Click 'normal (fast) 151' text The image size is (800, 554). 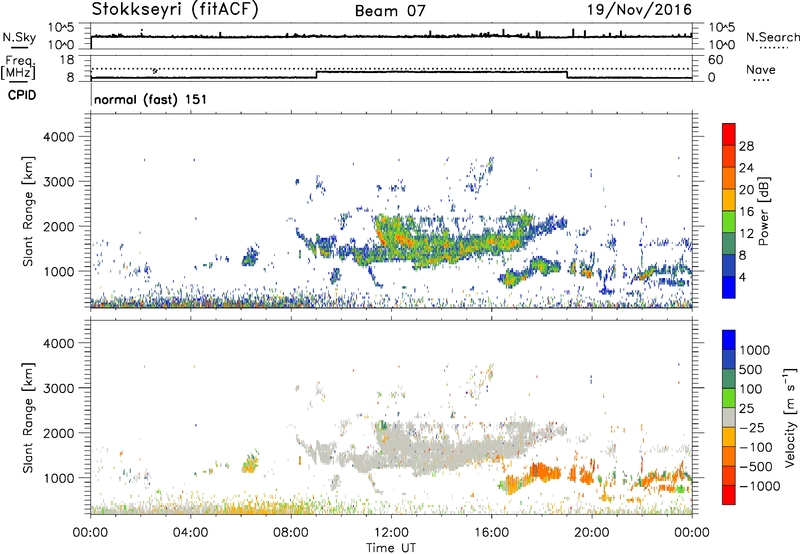click(x=151, y=99)
